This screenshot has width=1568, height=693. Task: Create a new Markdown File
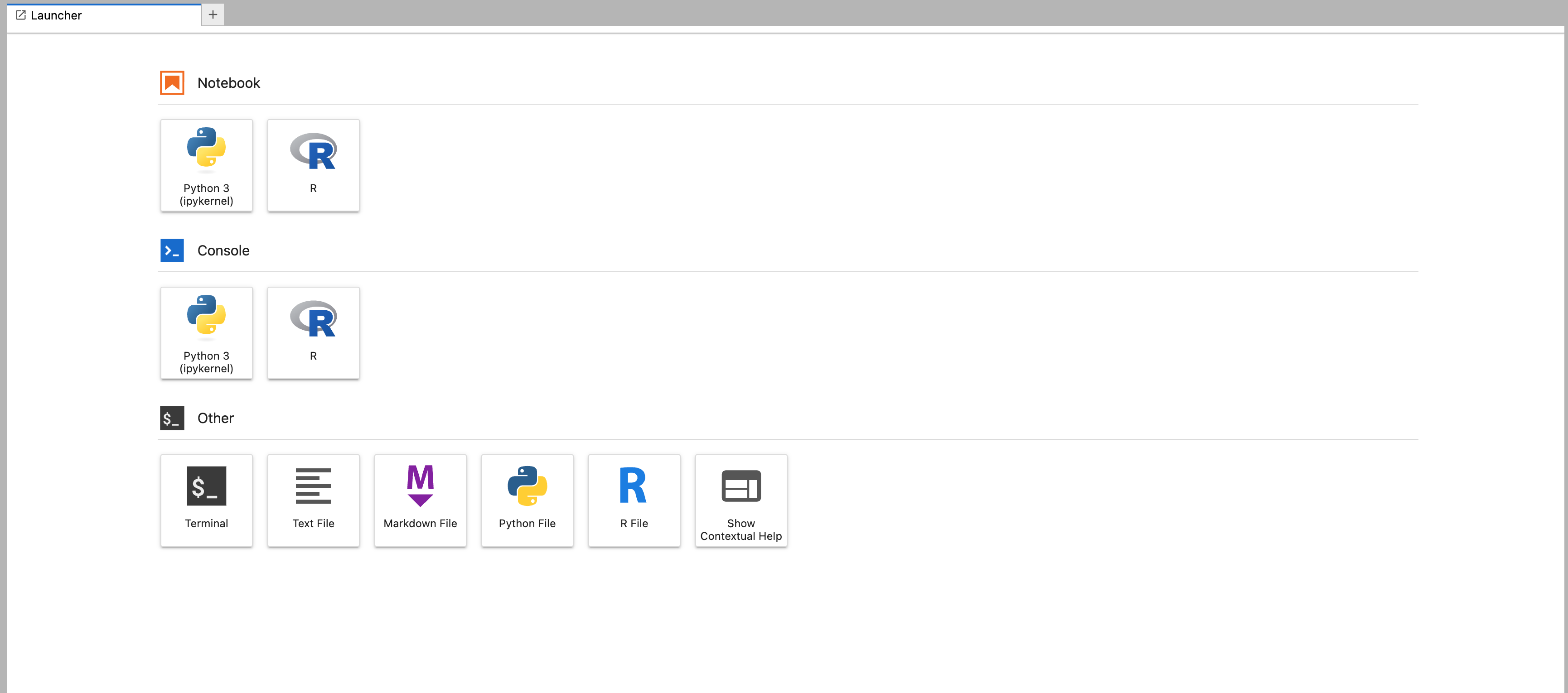coord(420,500)
